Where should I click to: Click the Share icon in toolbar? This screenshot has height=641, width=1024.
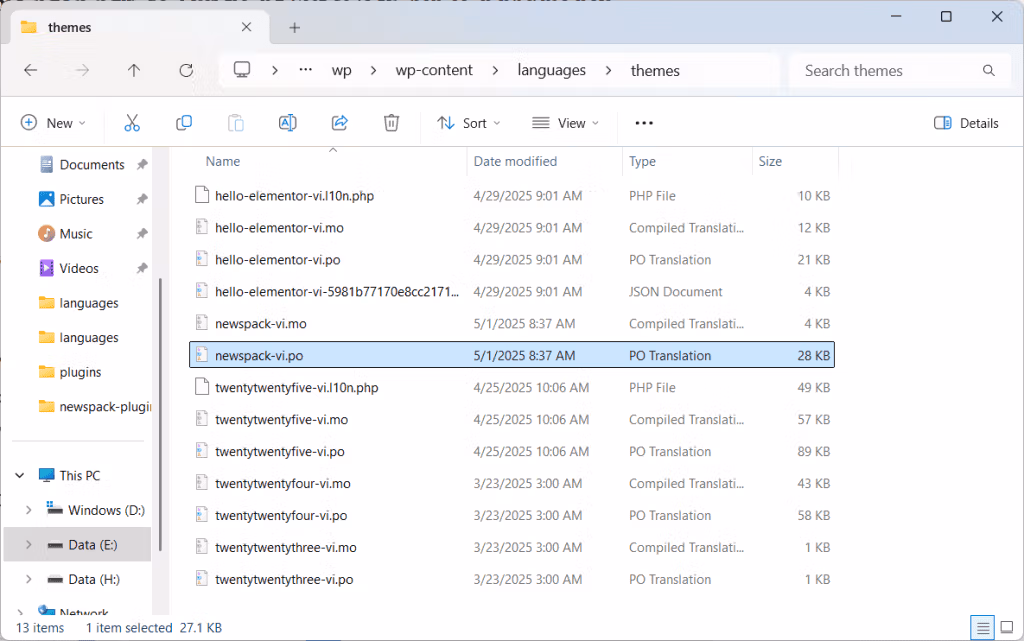339,123
